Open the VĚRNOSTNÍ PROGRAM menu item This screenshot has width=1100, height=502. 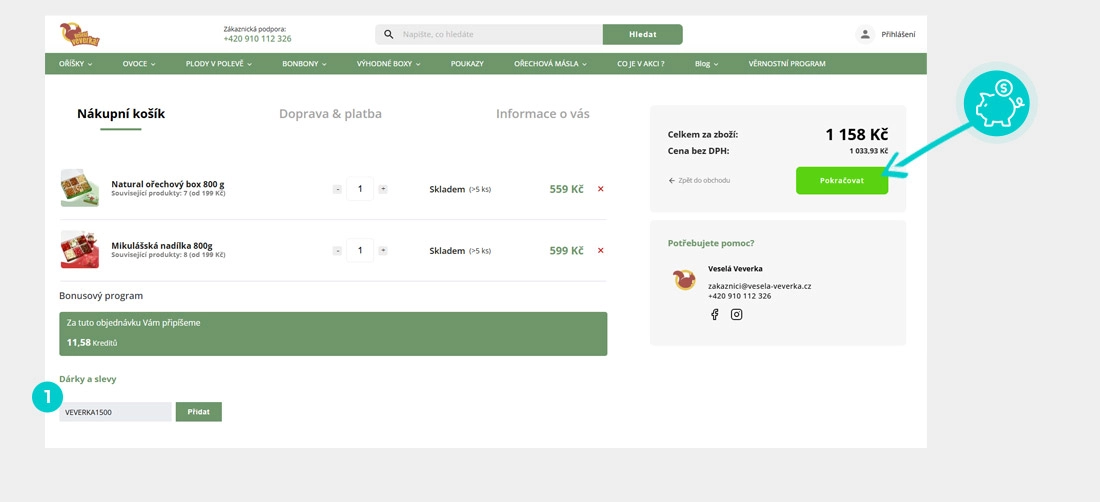pos(786,64)
